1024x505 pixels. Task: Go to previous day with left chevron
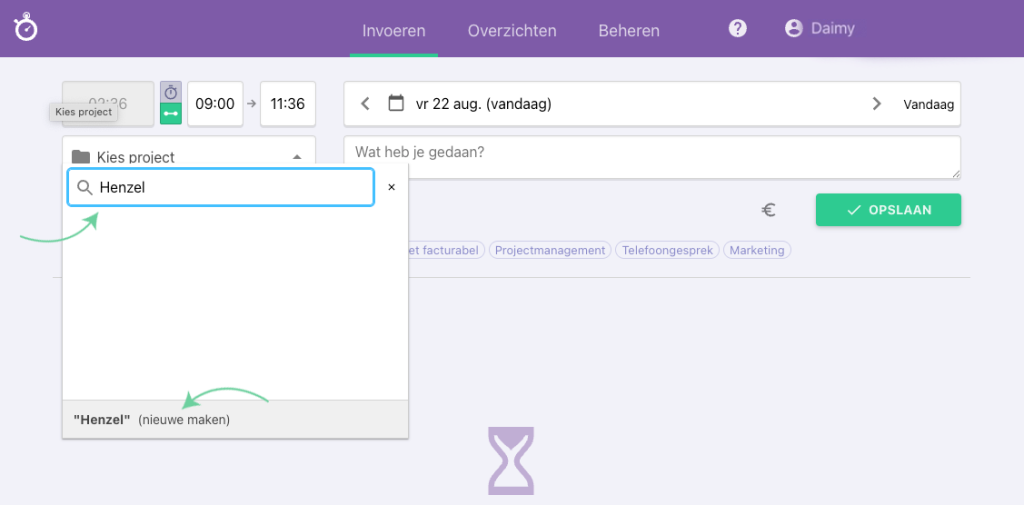coord(365,103)
